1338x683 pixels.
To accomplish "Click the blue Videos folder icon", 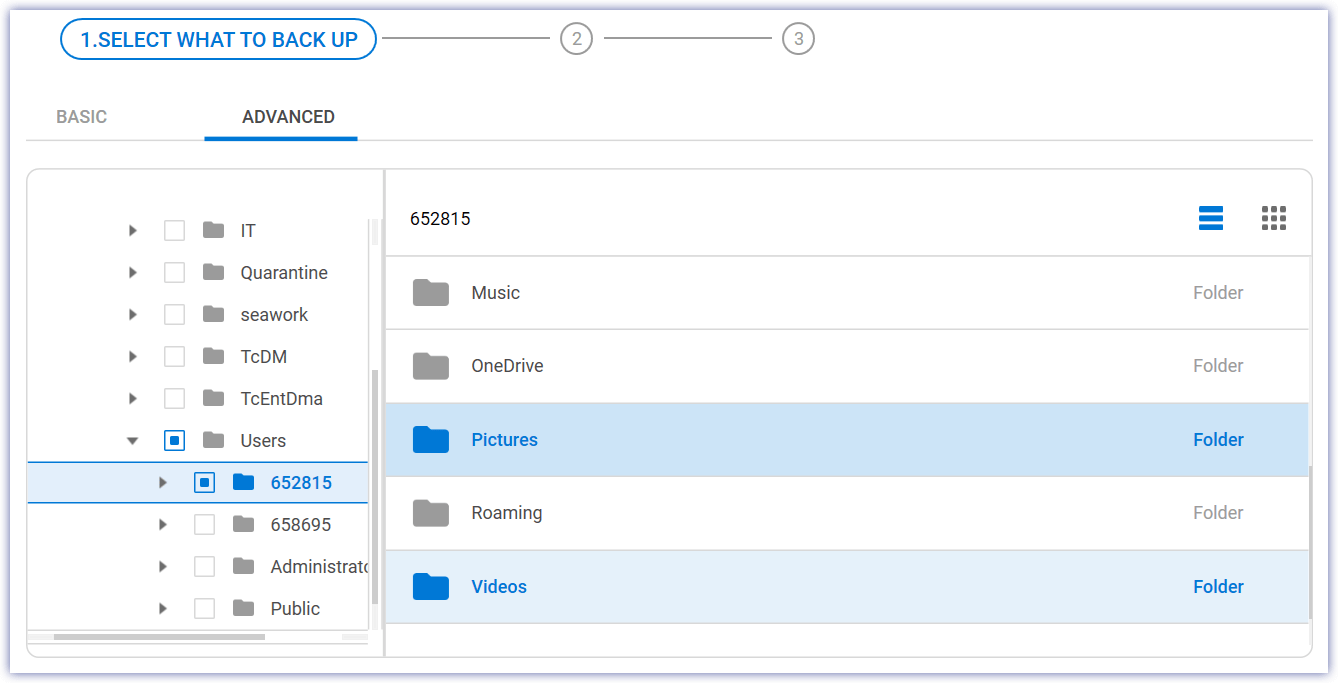I will coord(430,587).
